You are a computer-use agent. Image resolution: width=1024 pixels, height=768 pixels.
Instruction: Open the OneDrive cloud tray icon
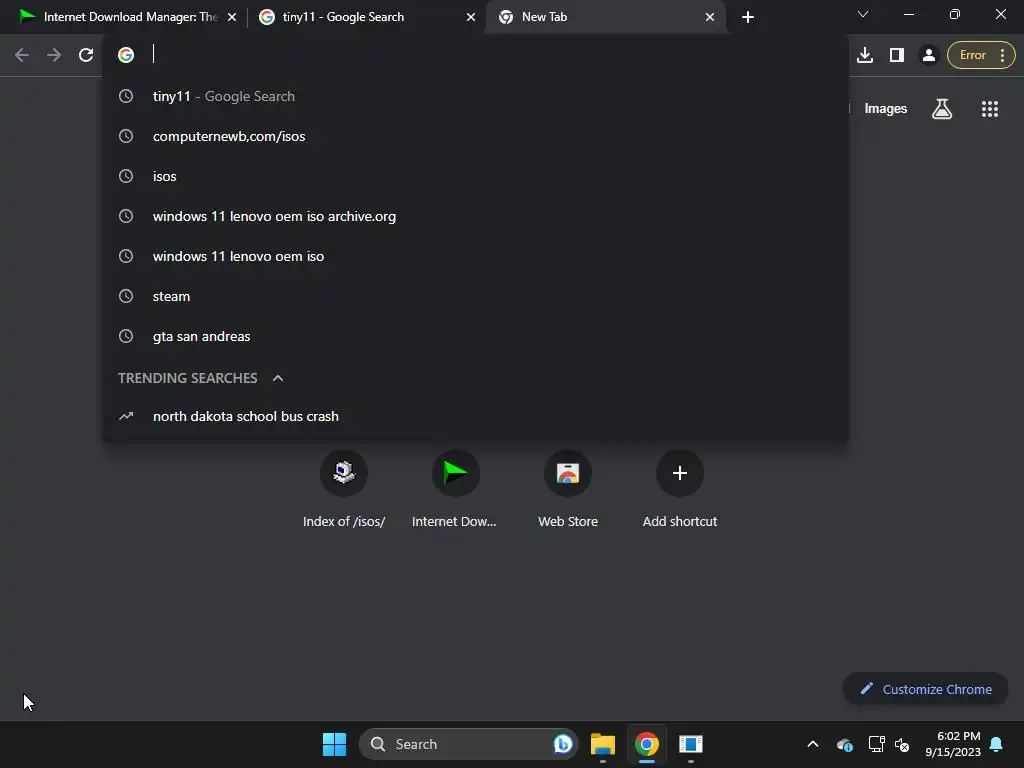click(x=844, y=744)
